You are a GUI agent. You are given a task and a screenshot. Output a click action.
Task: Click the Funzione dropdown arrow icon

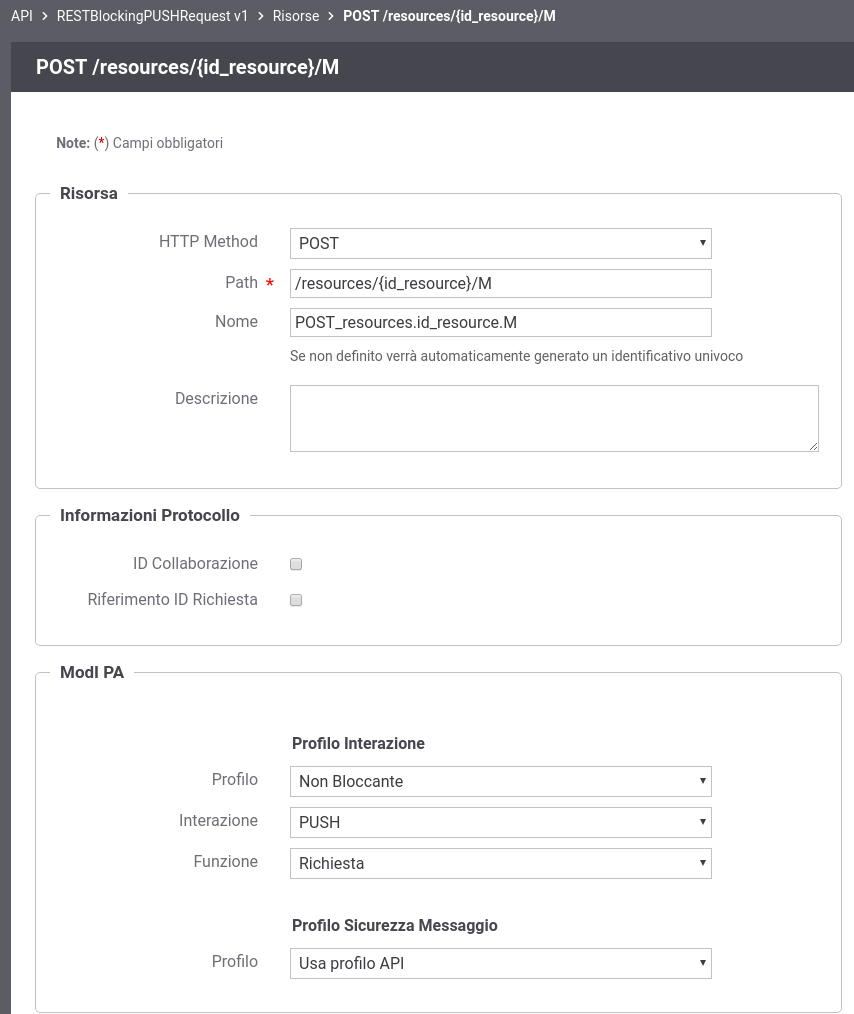702,863
